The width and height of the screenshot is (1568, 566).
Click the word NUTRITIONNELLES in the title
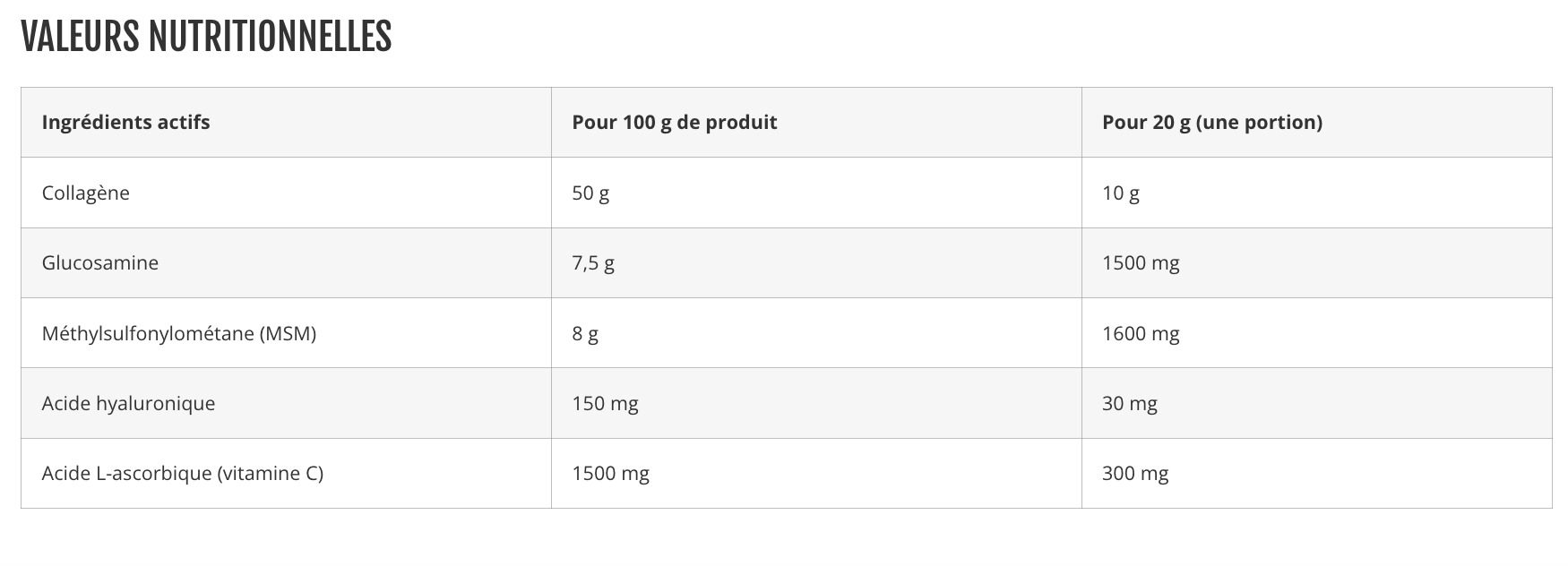270,37
